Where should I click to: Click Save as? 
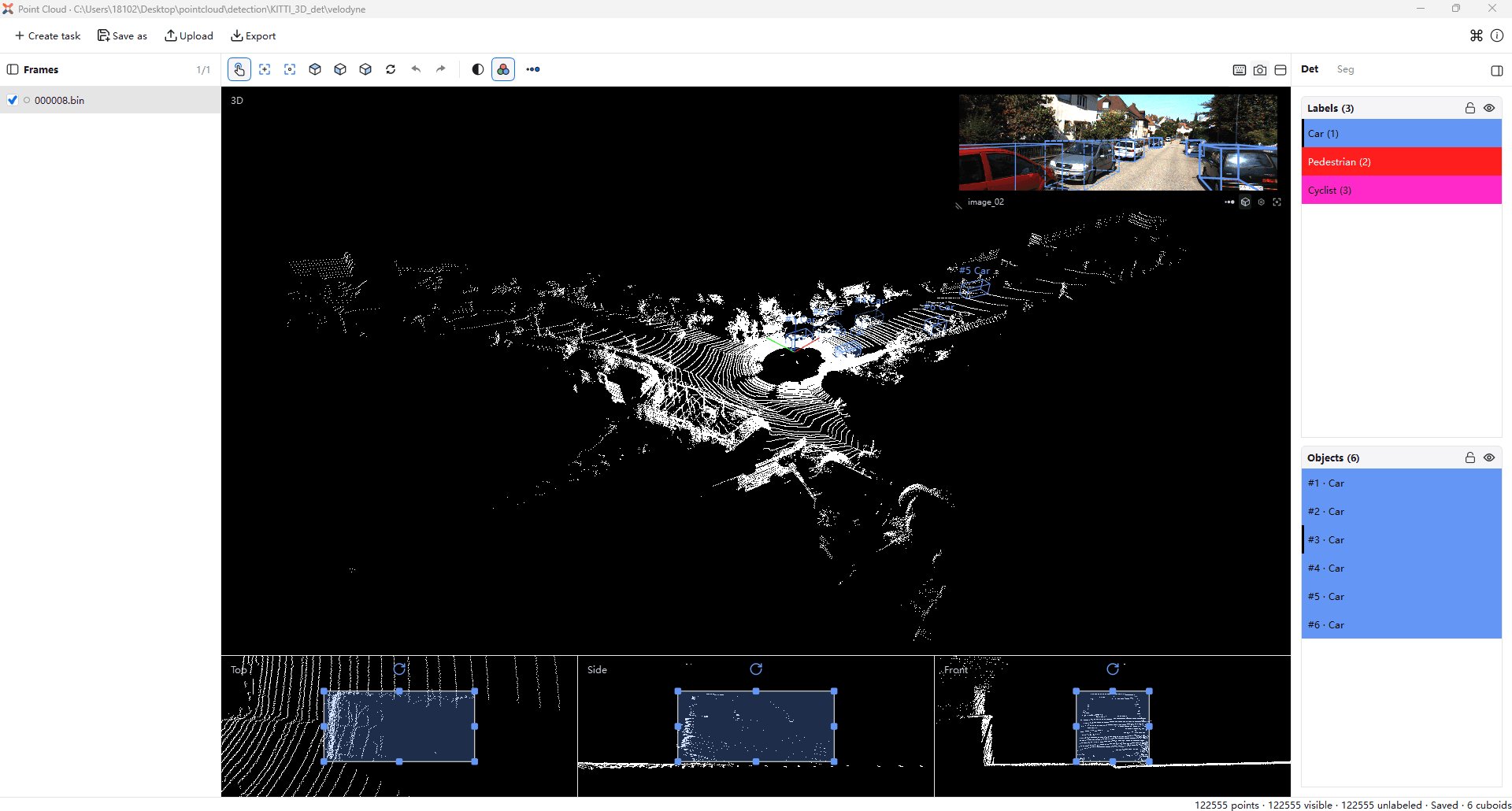coord(122,35)
